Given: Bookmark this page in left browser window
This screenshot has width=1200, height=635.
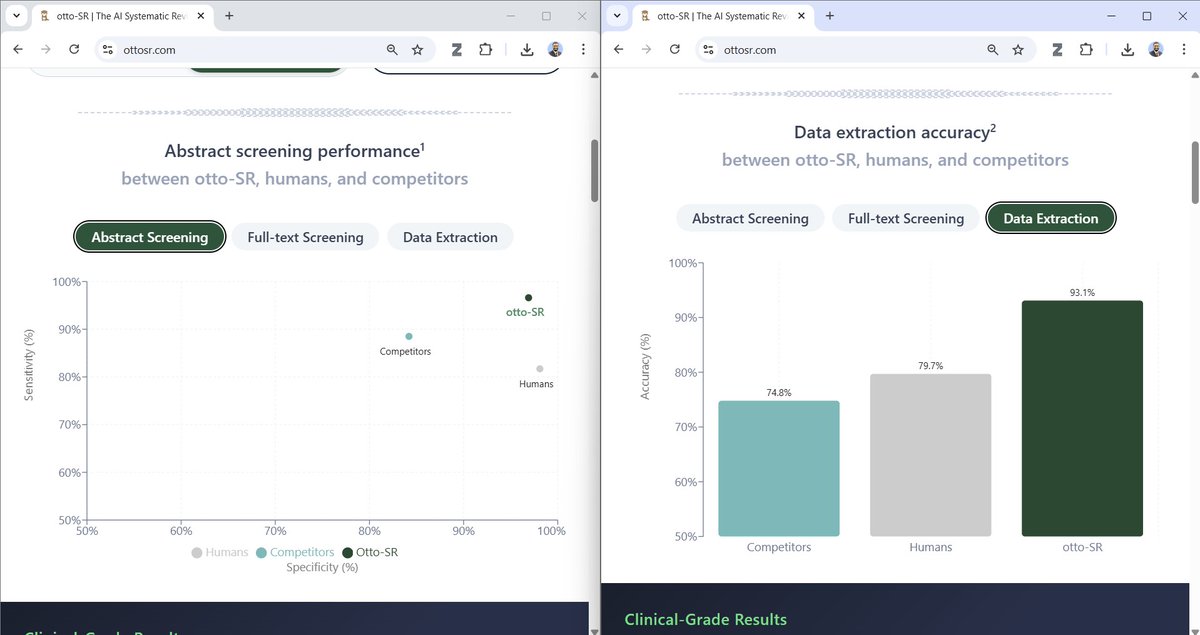Looking at the screenshot, I should click(417, 50).
